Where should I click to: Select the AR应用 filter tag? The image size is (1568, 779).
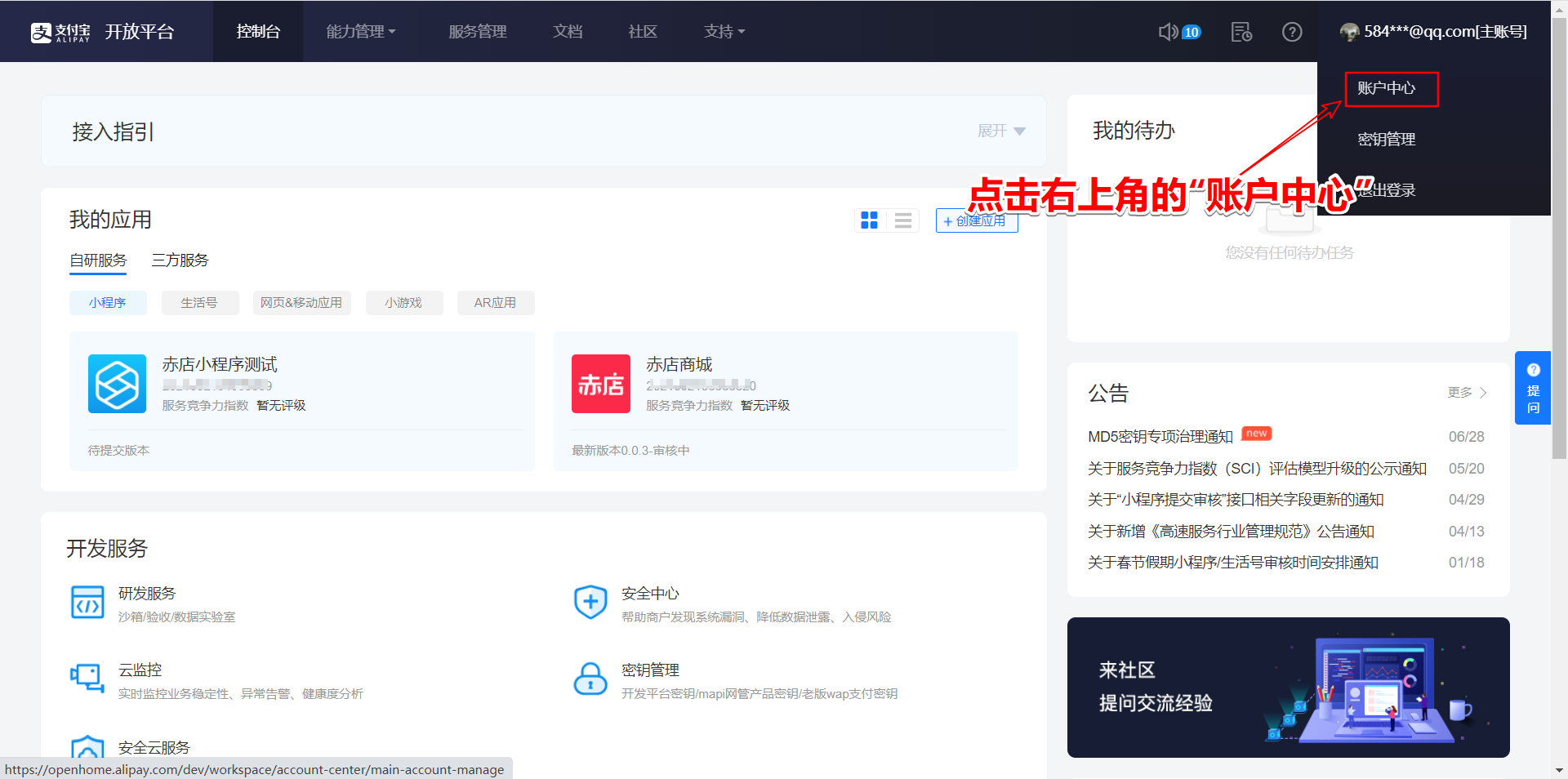495,303
